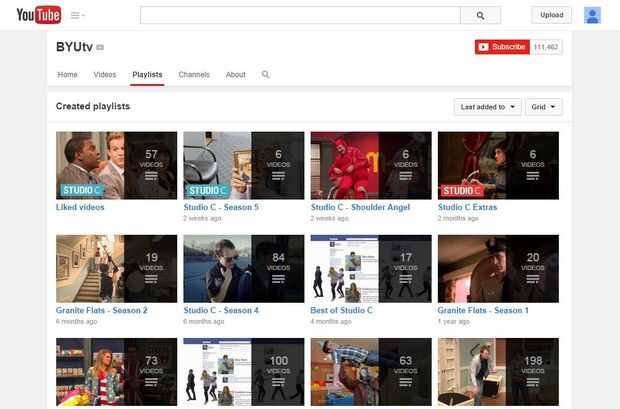This screenshot has height=409, width=620.
Task: Open the guide menu icon beside the logo
Action: (78, 15)
